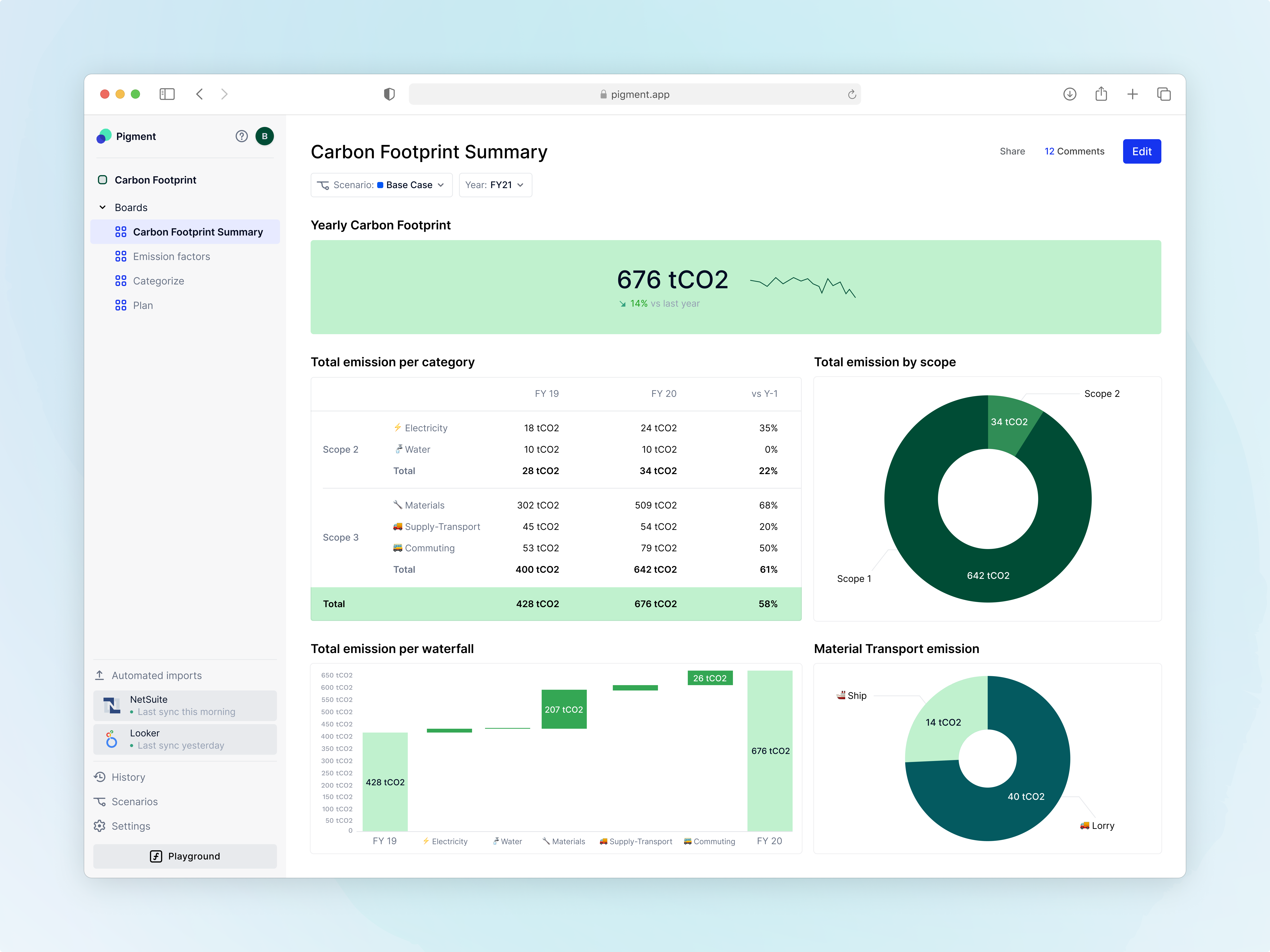
Task: Toggle the browser sidebar icon
Action: click(167, 94)
